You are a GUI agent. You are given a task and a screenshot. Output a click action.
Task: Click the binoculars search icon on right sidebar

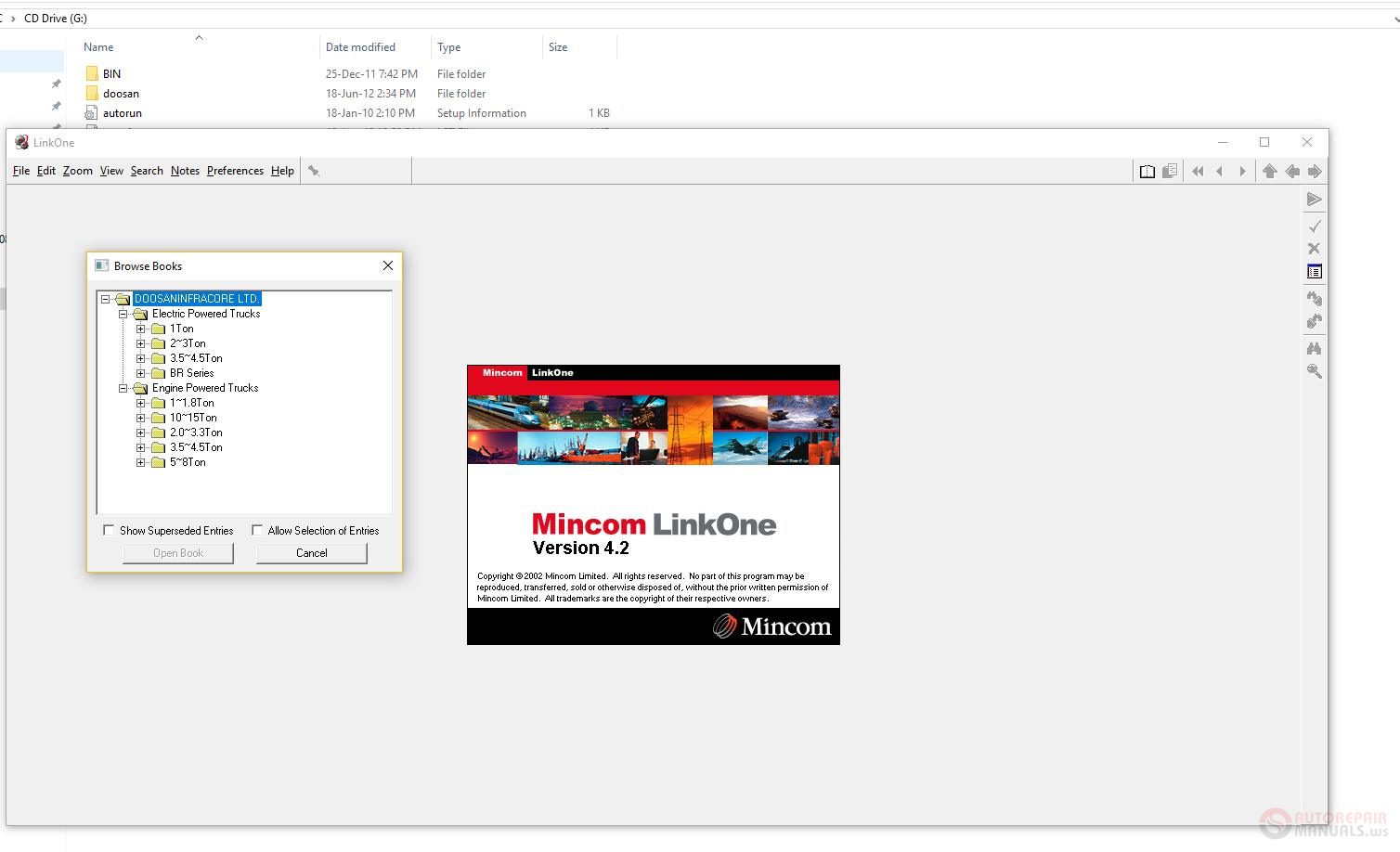coord(1314,349)
